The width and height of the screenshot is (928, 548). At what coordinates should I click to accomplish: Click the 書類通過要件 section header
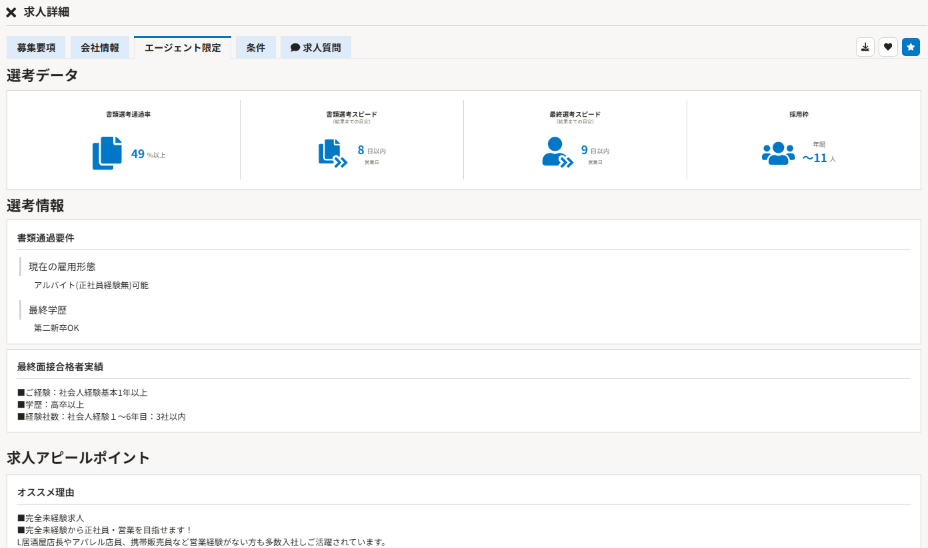pos(46,238)
